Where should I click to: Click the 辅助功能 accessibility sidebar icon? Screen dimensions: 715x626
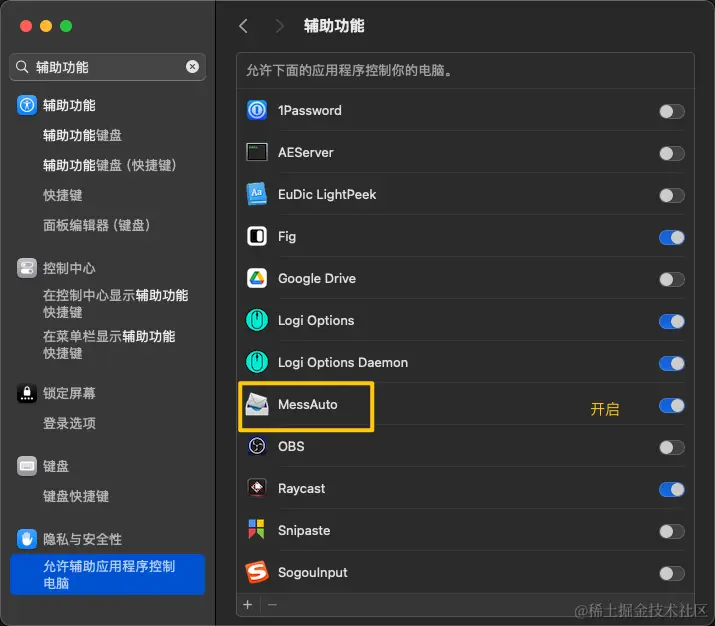tap(27, 105)
